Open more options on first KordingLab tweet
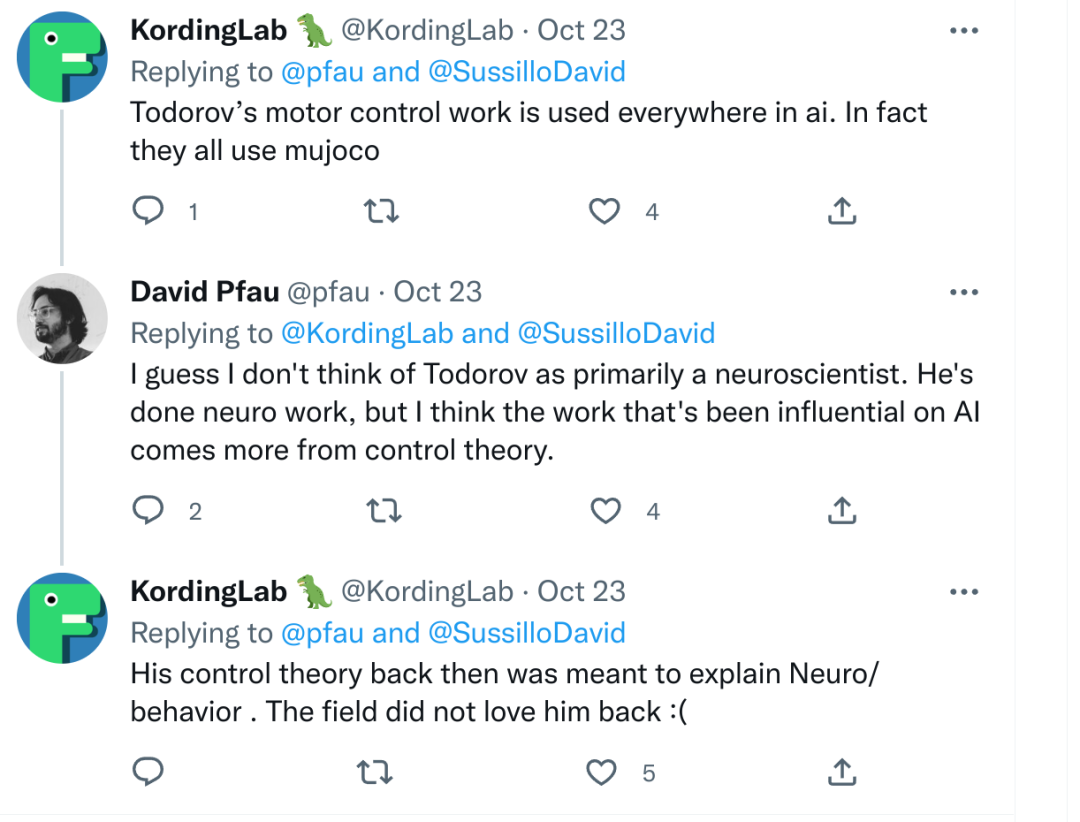 click(963, 31)
